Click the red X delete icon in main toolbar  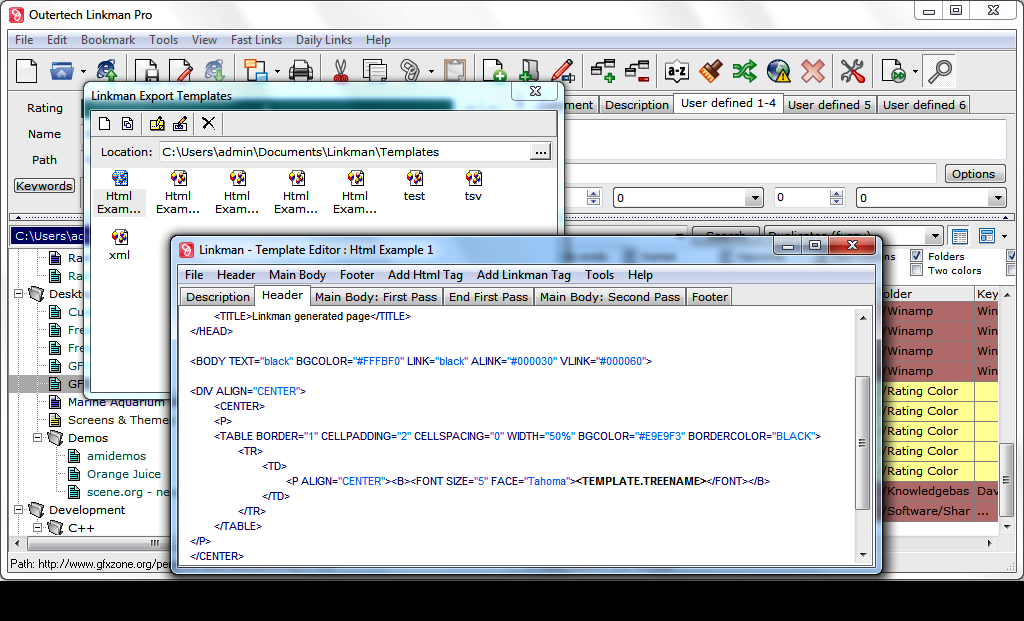812,71
